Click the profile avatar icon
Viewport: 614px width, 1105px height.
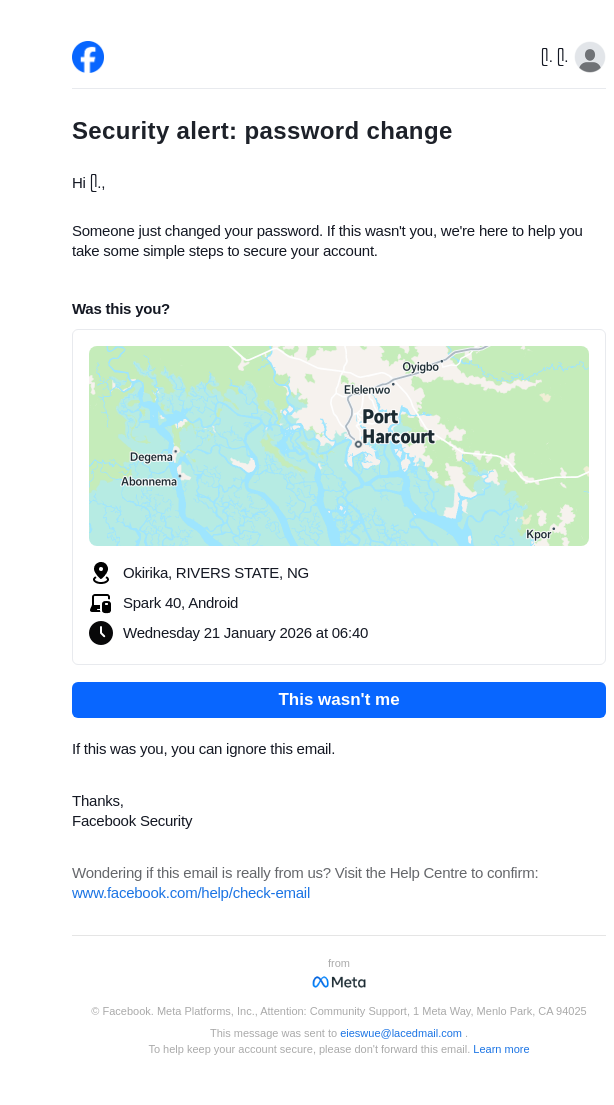click(590, 57)
